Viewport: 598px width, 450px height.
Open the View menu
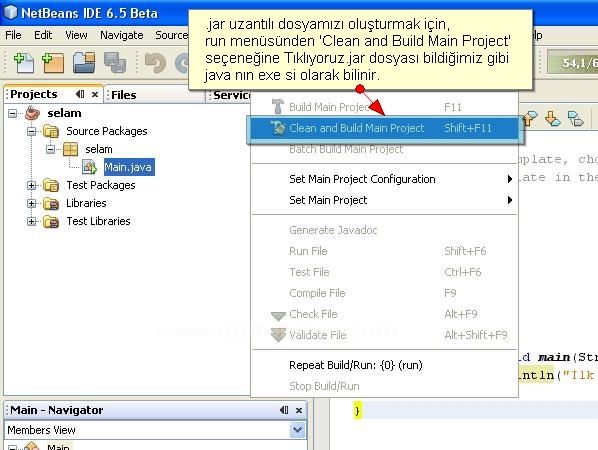click(76, 35)
